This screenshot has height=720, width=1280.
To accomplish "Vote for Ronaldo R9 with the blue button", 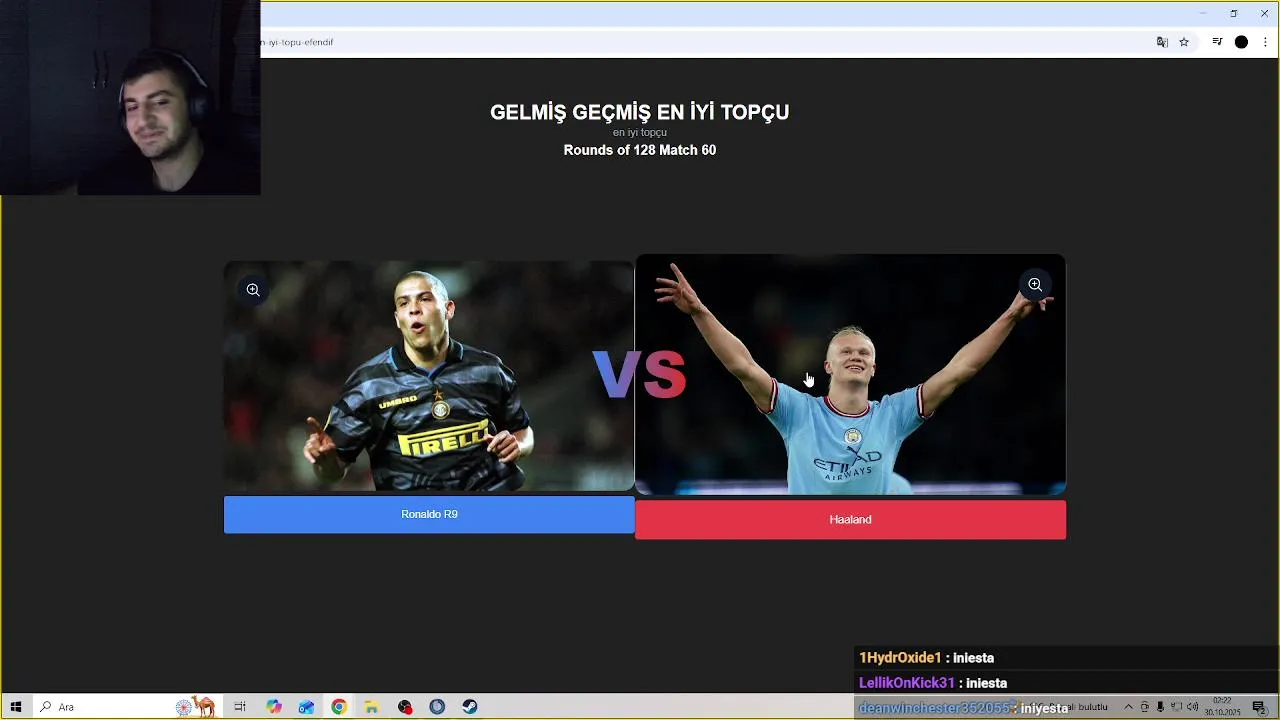I will click(x=429, y=514).
